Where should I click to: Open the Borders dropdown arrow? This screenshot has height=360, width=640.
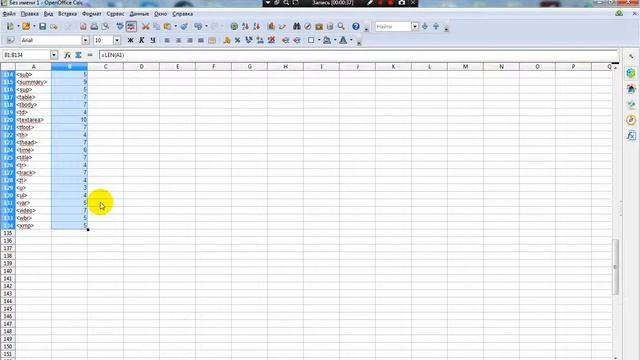[x=319, y=40]
